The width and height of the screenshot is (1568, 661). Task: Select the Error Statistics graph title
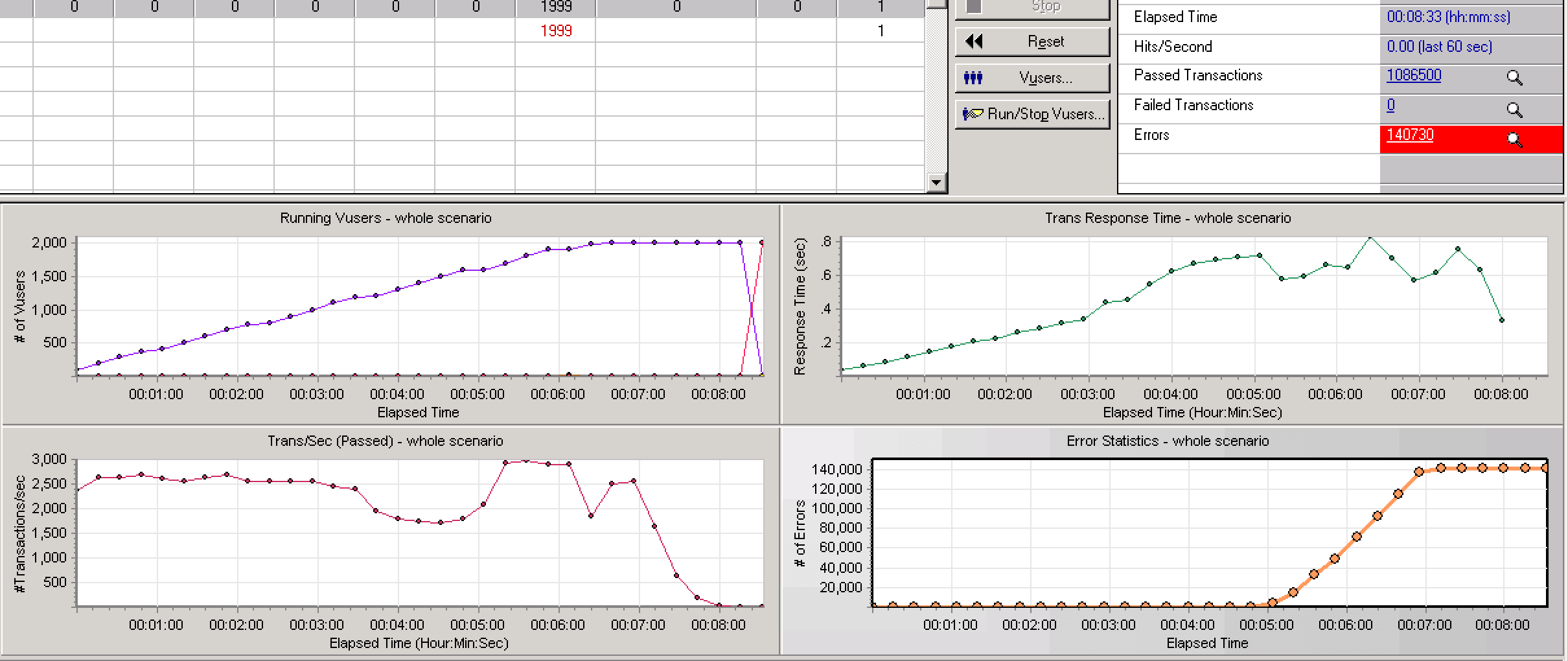tap(1167, 441)
